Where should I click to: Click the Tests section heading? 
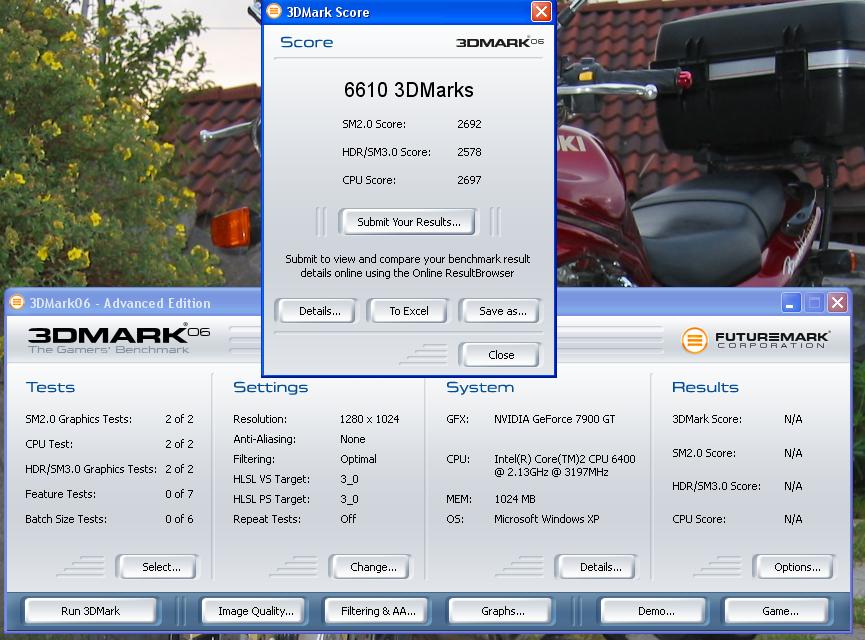[x=50, y=387]
